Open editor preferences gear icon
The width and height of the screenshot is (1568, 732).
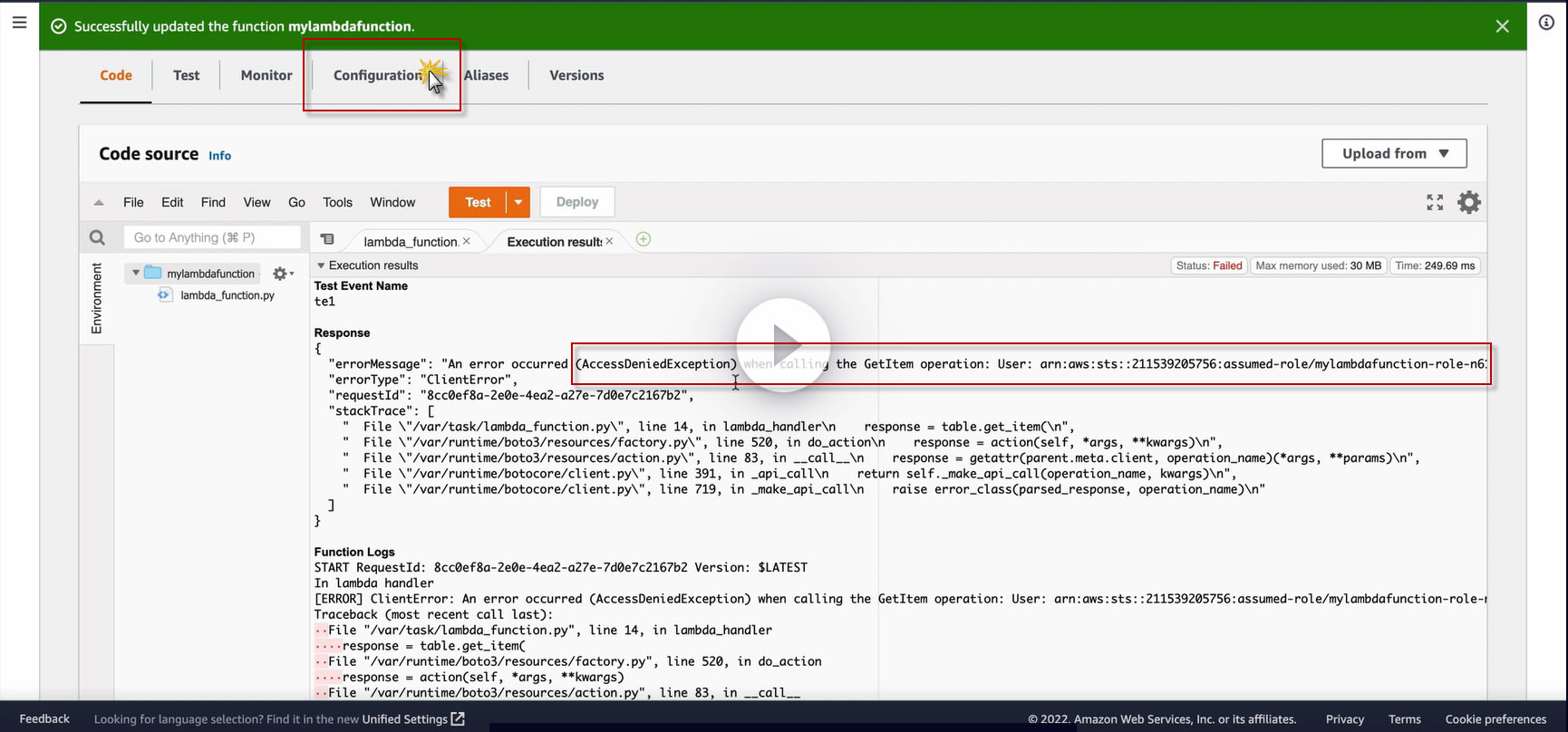[x=1468, y=202]
